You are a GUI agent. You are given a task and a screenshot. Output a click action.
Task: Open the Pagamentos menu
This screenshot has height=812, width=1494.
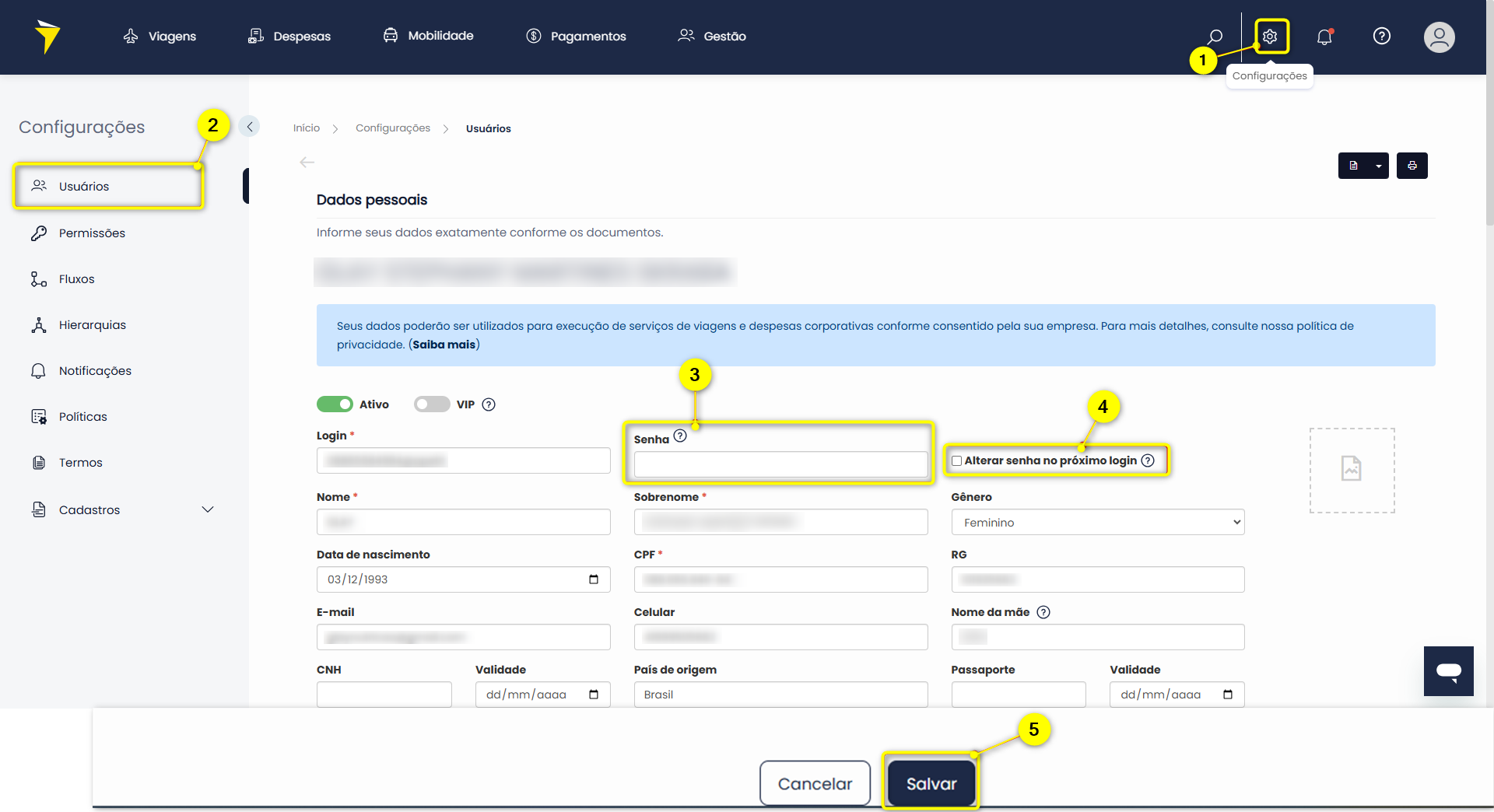point(576,37)
